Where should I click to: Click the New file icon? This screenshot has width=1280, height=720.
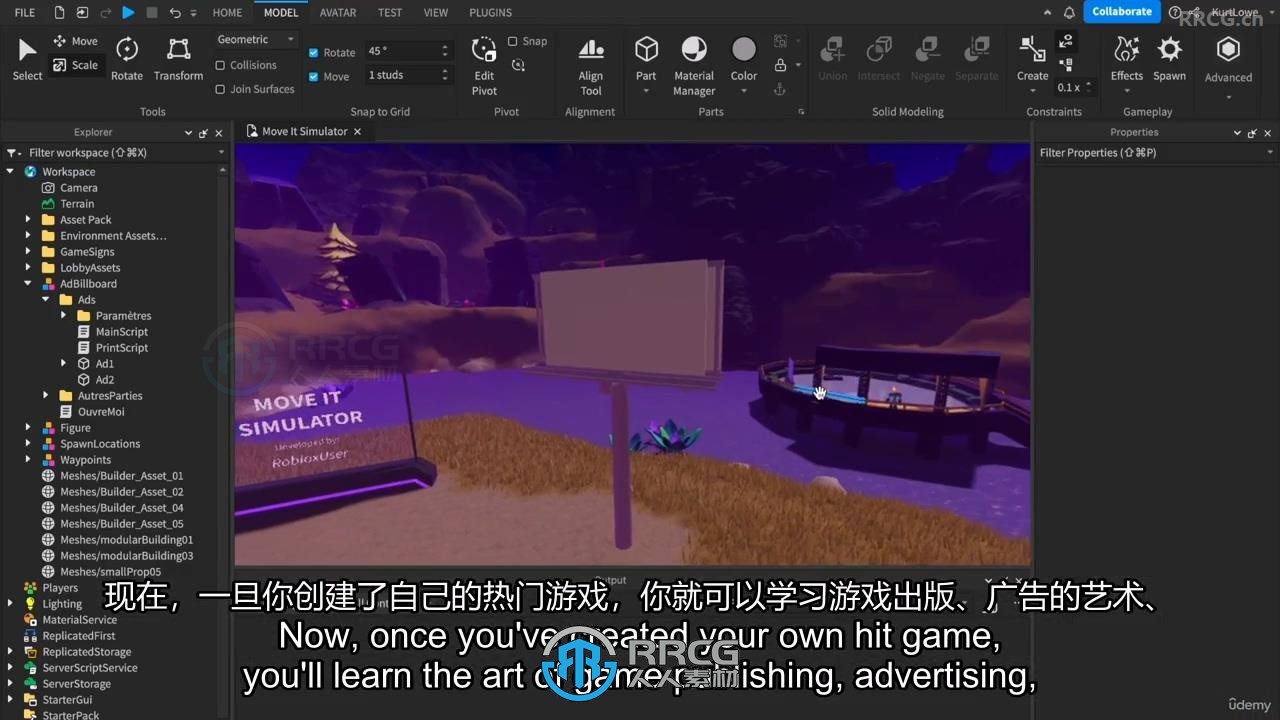[x=59, y=12]
